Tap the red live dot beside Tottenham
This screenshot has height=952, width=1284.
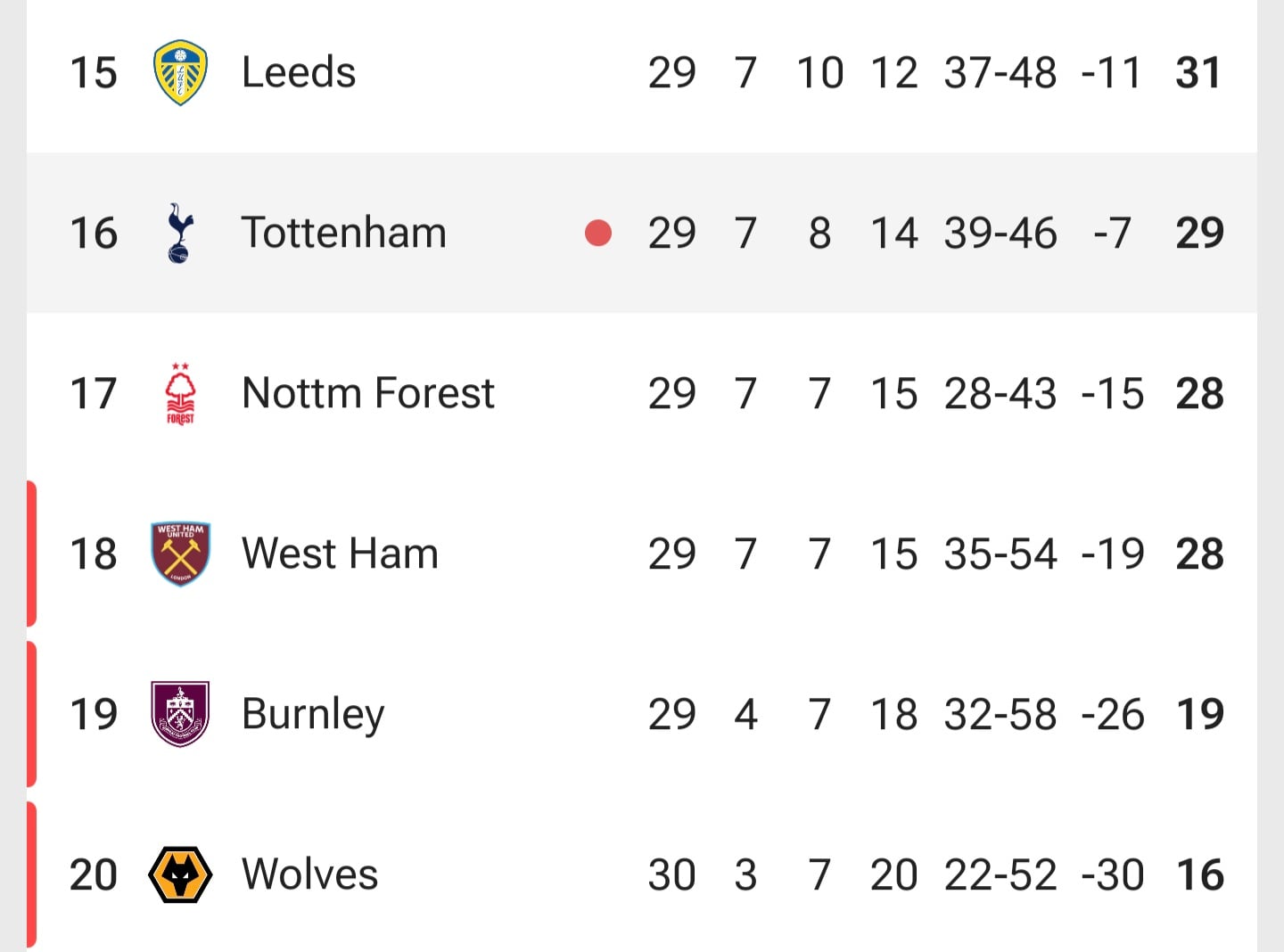[x=598, y=233]
